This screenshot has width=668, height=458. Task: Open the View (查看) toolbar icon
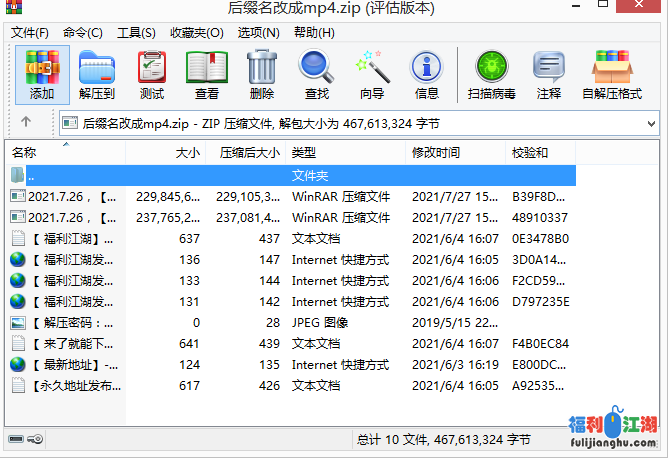coord(207,74)
